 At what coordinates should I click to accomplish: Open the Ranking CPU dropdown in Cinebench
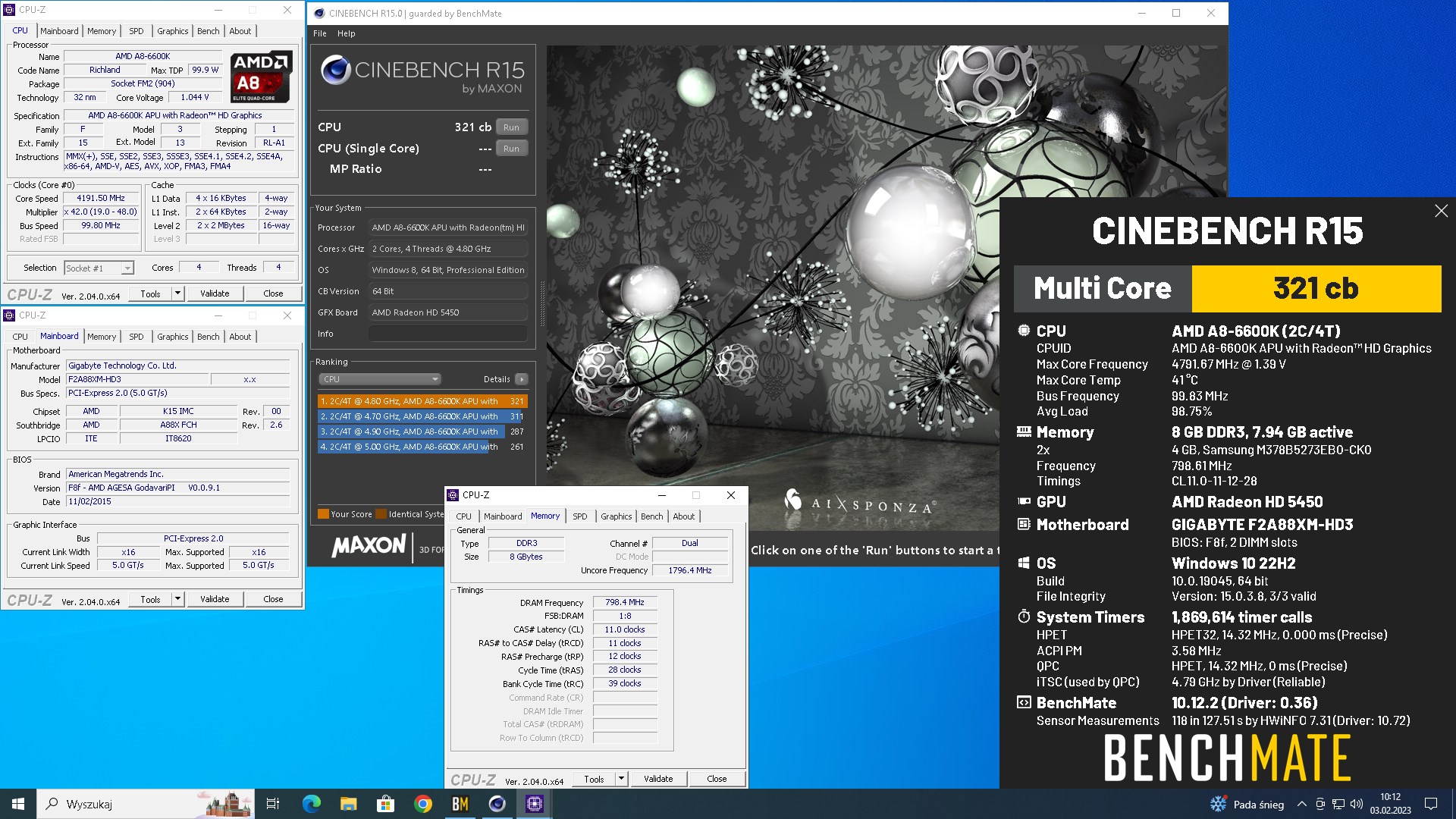point(380,379)
